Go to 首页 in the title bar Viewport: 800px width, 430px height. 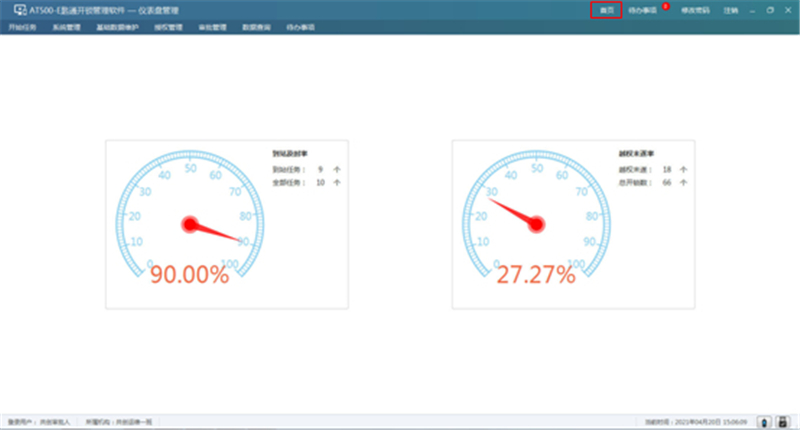606,10
